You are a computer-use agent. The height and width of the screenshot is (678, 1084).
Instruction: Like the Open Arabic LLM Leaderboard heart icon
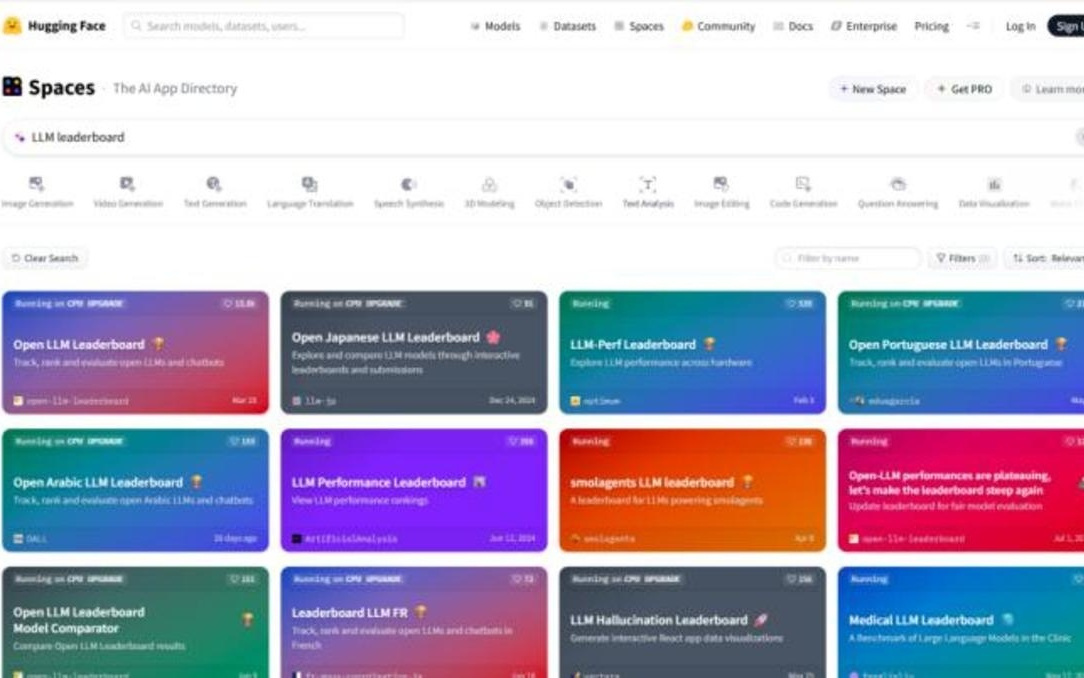(x=234, y=441)
